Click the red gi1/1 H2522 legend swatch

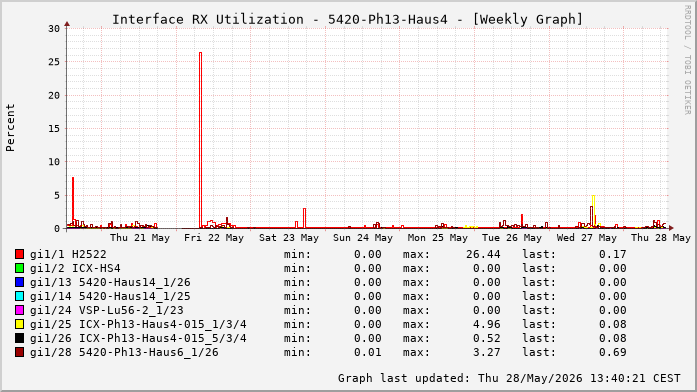click(x=19, y=254)
